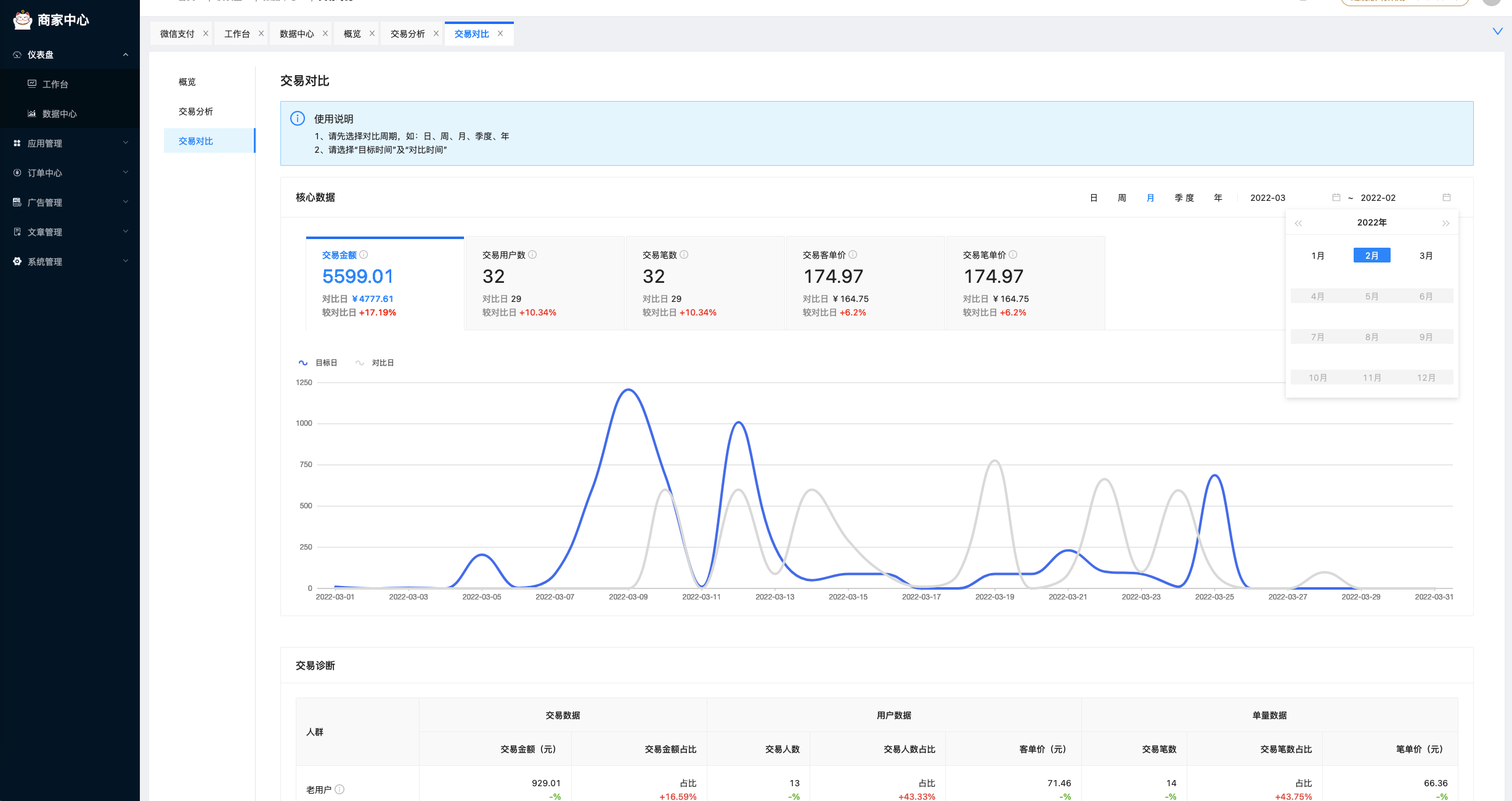1512x801 pixels.
Task: Select the 年 comparison period
Action: (x=1218, y=198)
